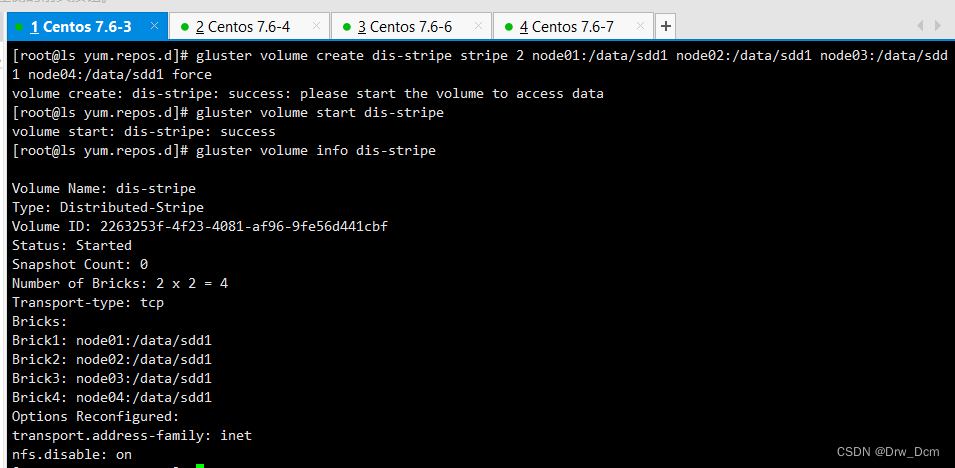Click the CSDN @Drw_Dcm watermark
Screen dimensions: 955x468
point(890,451)
